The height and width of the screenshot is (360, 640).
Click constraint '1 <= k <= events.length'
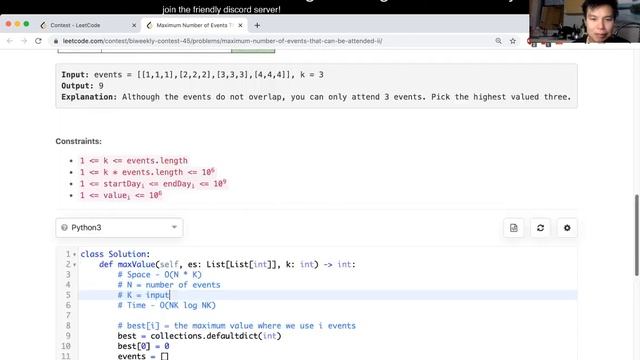[x=133, y=160]
